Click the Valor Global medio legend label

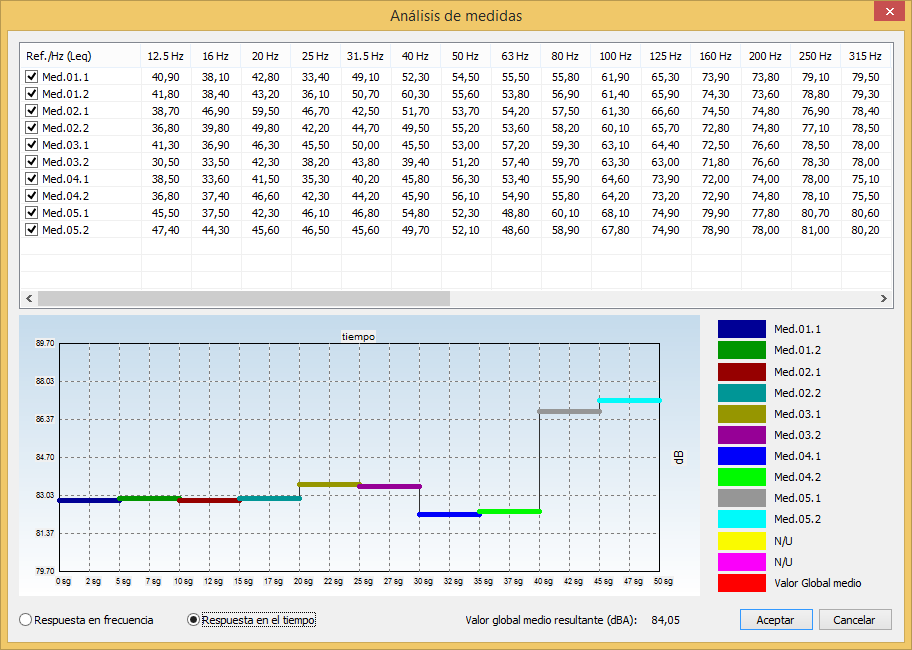point(817,583)
